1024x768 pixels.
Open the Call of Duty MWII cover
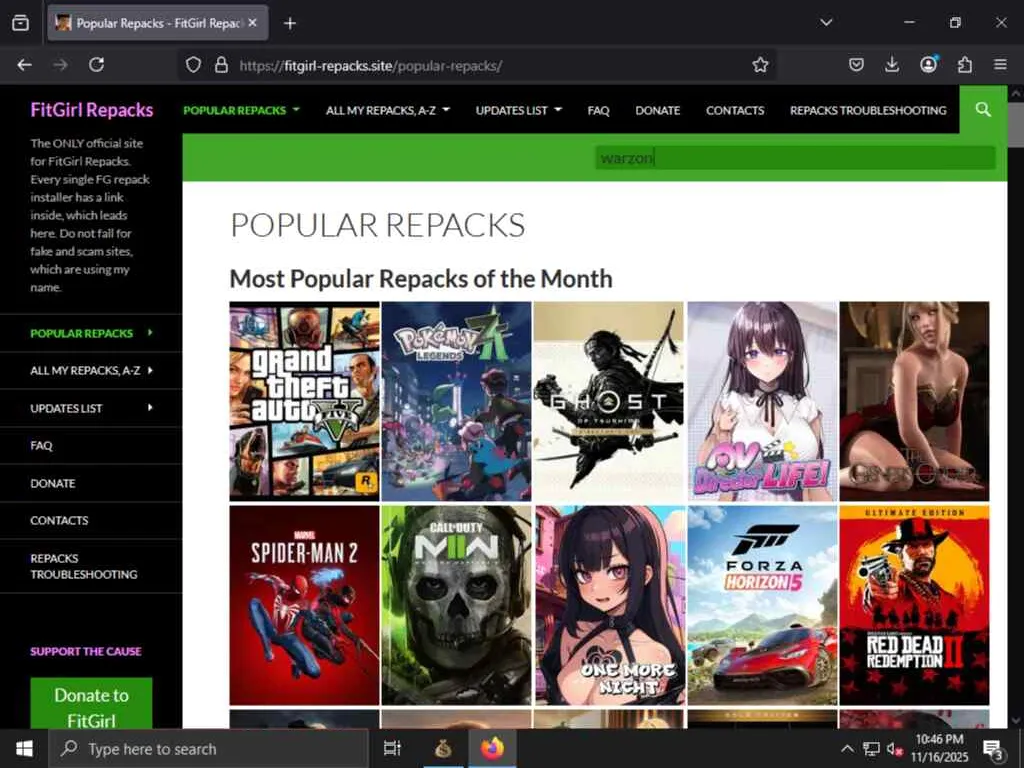click(456, 605)
